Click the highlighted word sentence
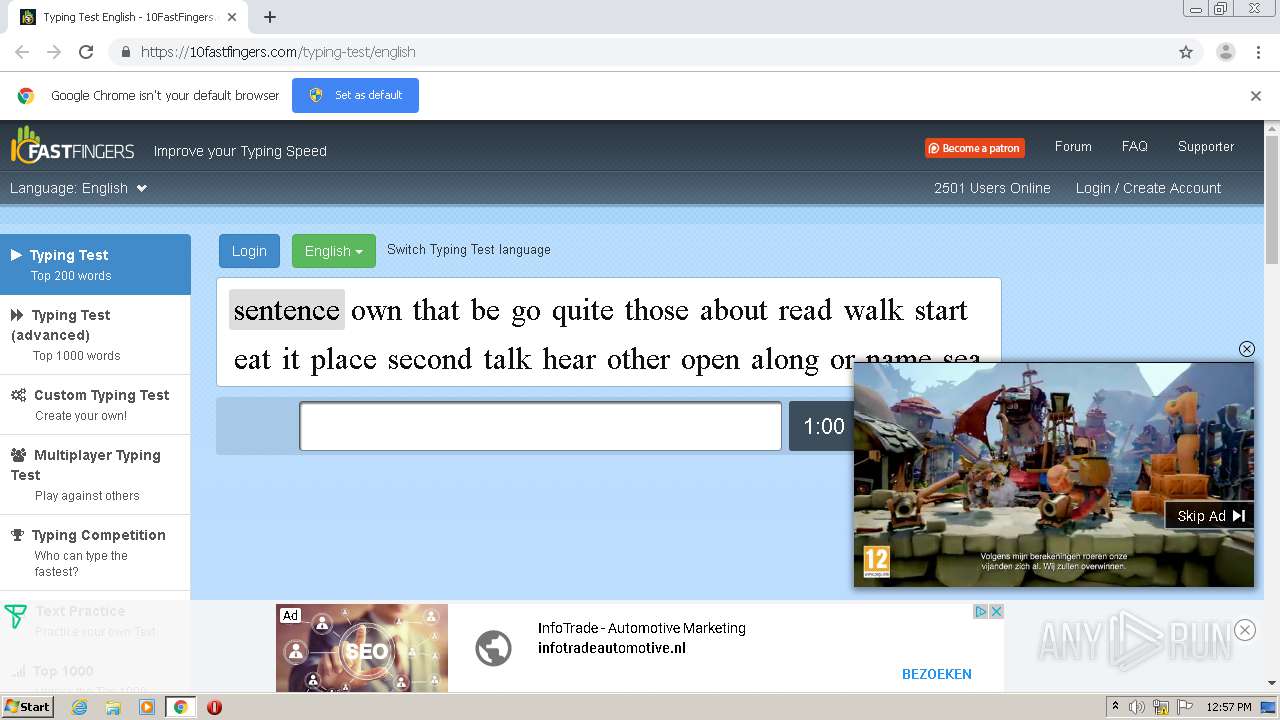Viewport: 1280px width, 720px height. click(287, 310)
